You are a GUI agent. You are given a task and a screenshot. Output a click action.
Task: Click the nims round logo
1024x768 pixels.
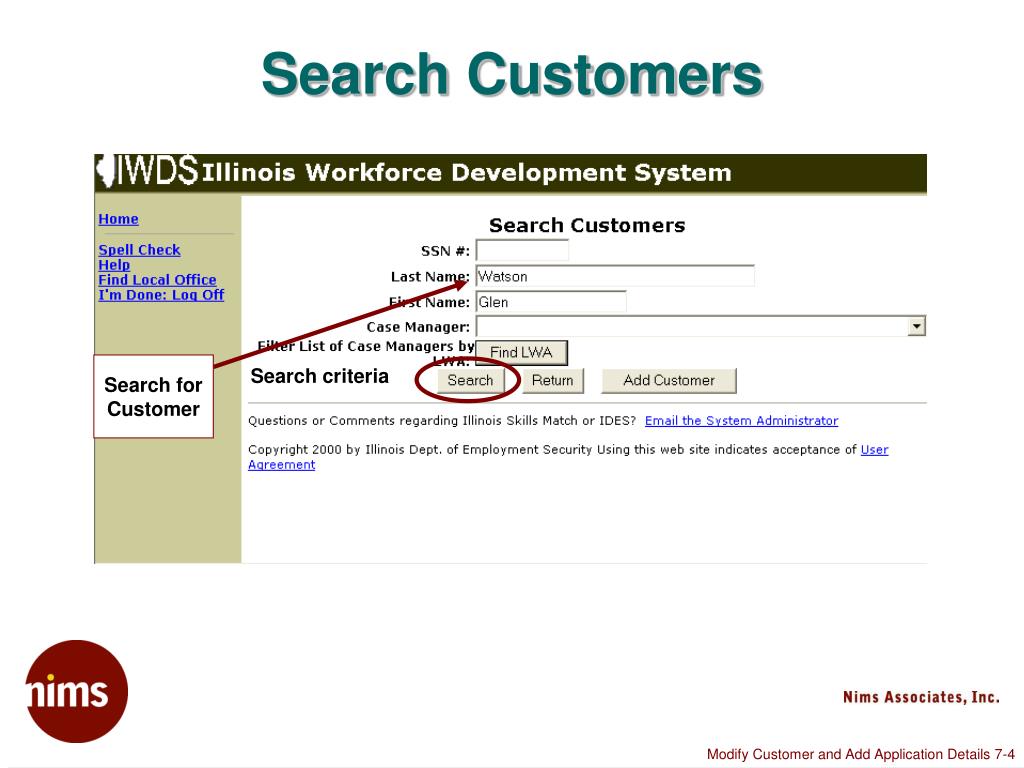[76, 691]
